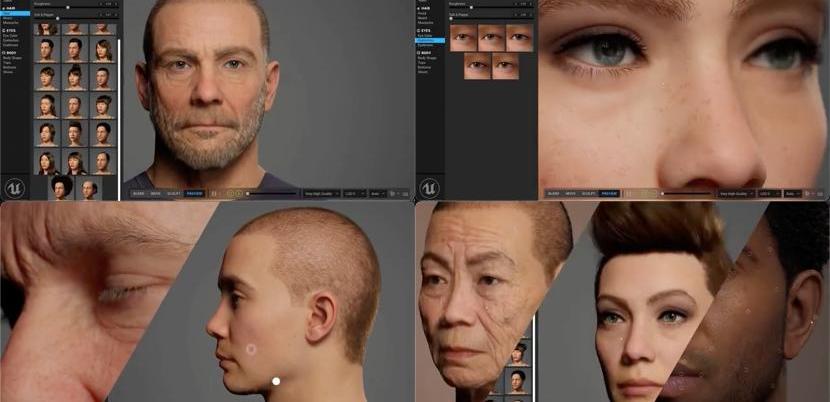Open Very High Quality dropdown in right window

[x=735, y=192]
